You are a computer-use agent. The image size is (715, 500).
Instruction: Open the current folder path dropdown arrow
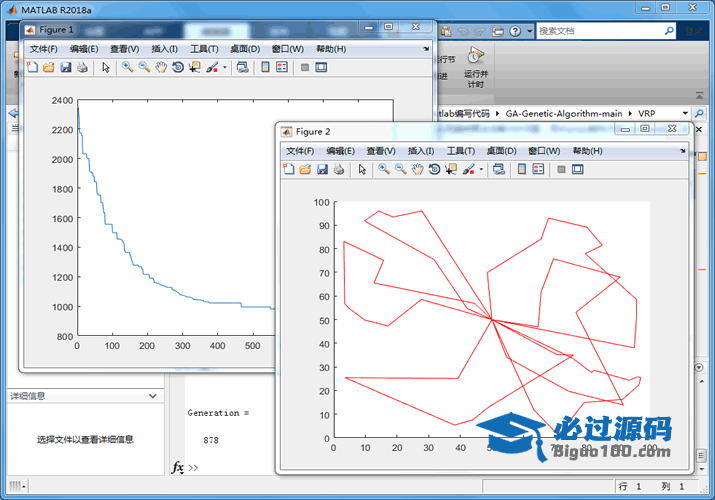[685, 113]
